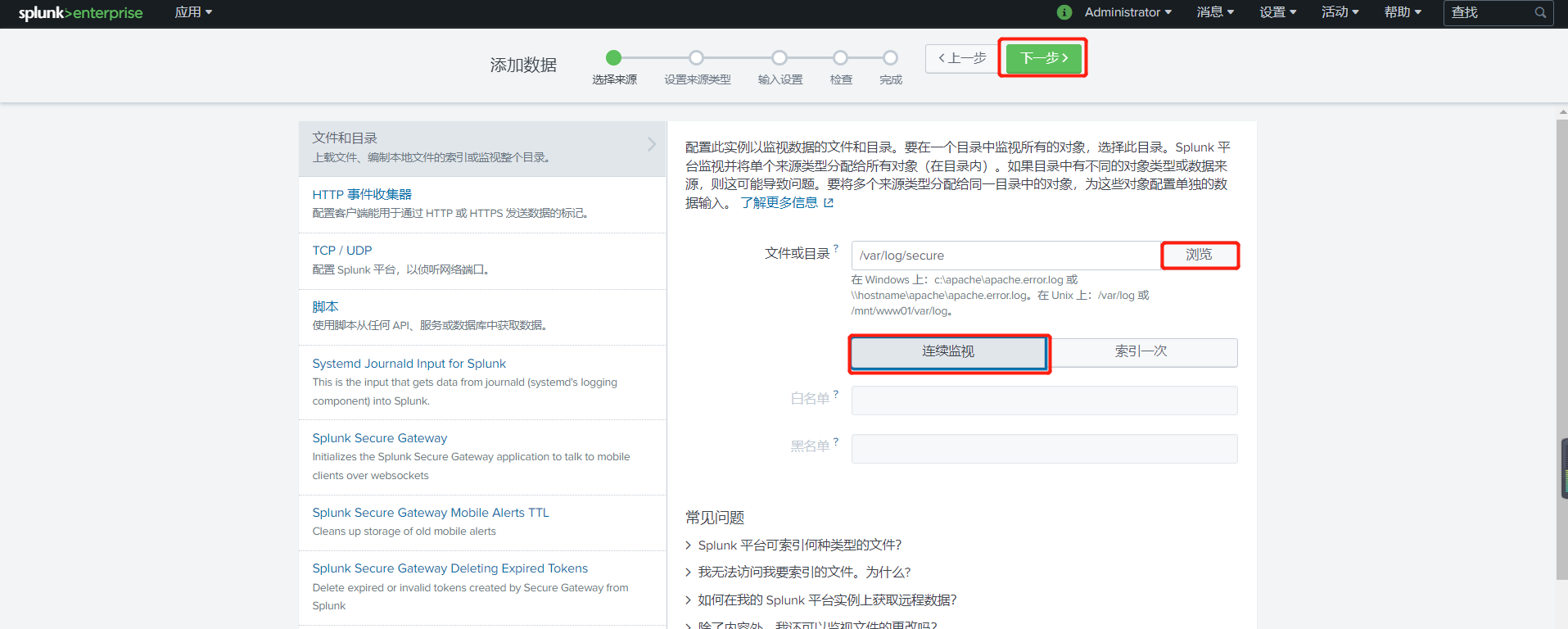1568x629 pixels.
Task: Click the /var/log/secure path field
Action: 1006,256
